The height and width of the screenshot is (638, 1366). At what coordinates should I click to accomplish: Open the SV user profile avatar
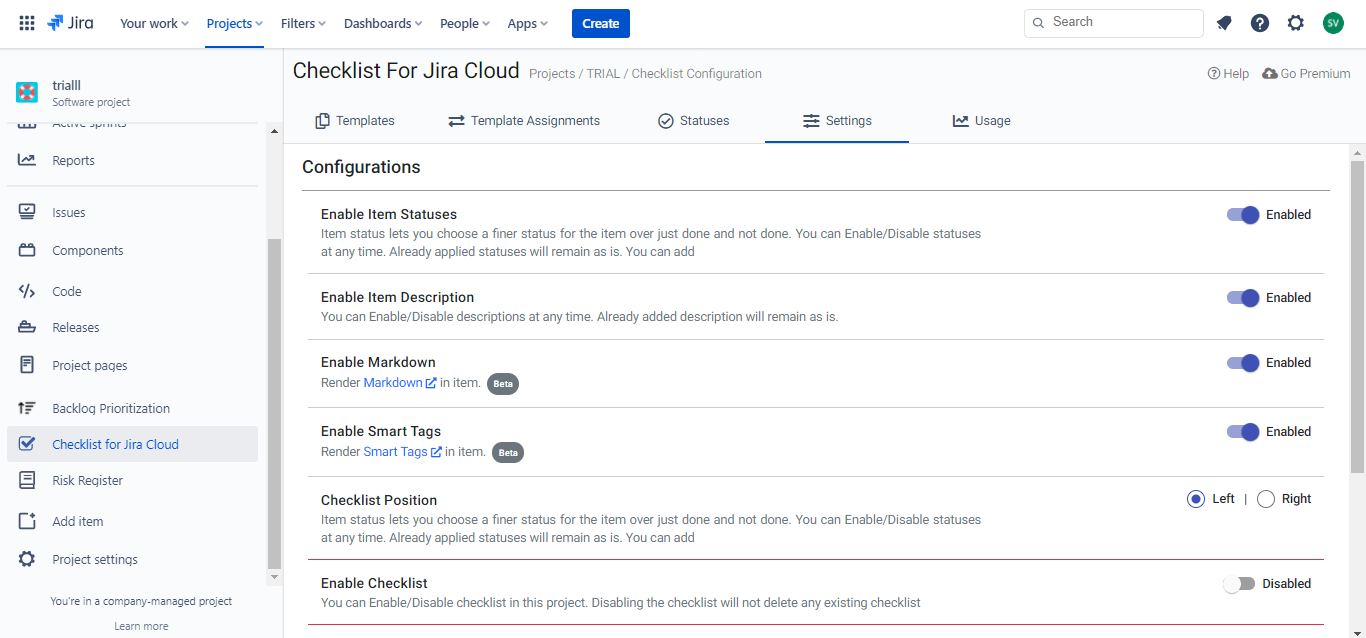click(1333, 23)
